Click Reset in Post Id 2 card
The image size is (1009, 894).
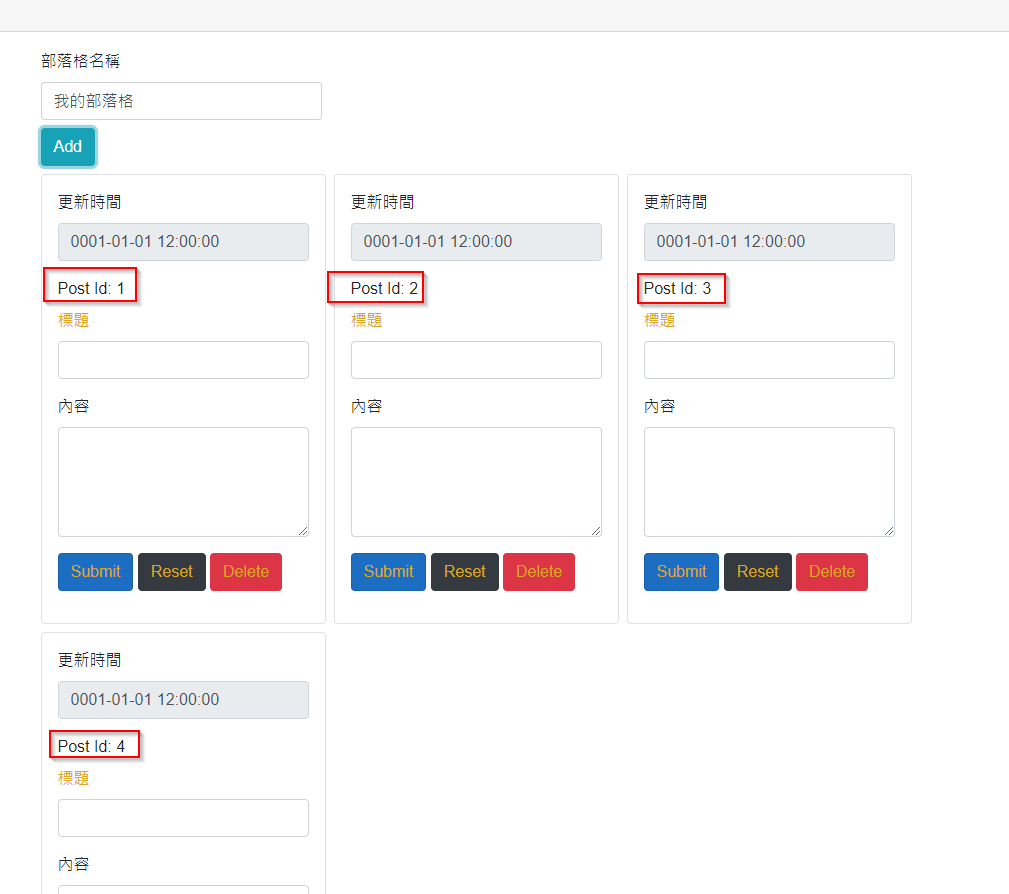[465, 572]
